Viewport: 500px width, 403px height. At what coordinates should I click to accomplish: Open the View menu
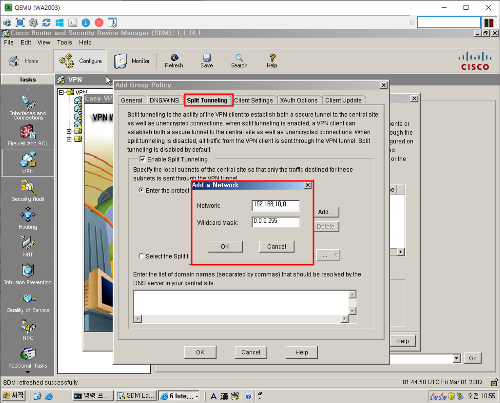(44, 42)
